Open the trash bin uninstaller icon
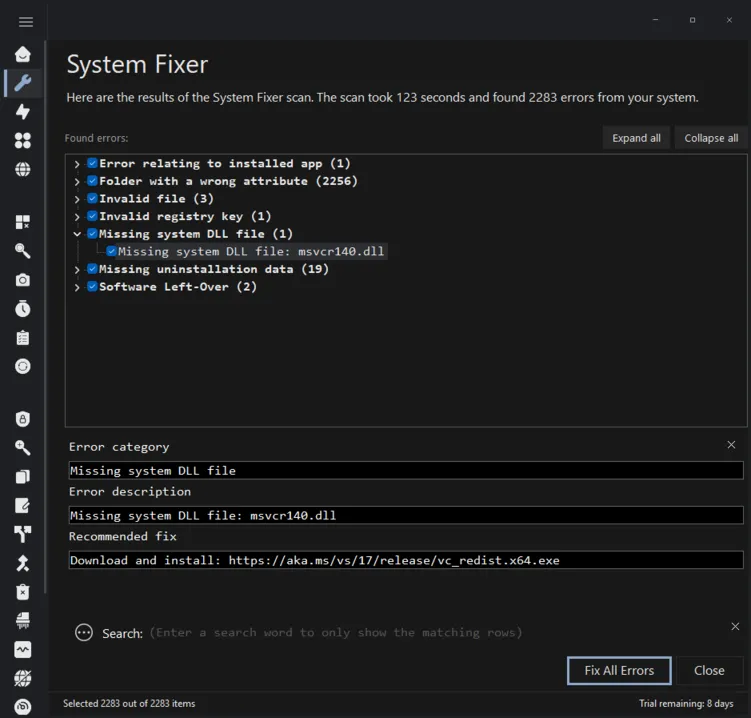The height and width of the screenshot is (718, 751). 23,592
